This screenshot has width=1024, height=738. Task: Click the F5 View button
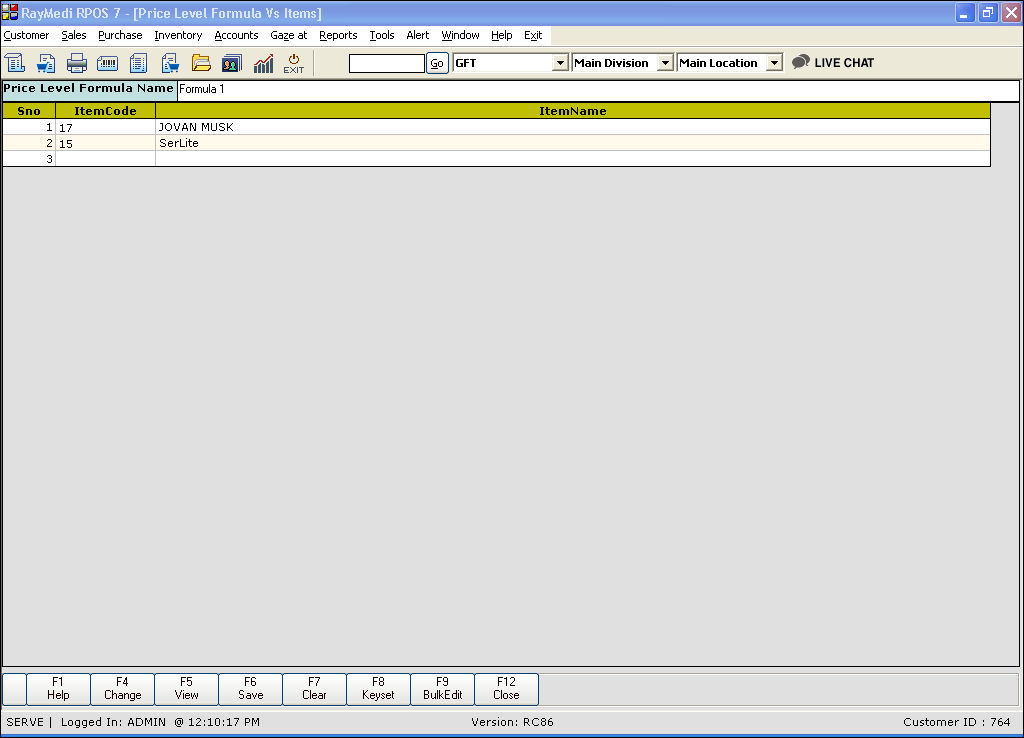[186, 689]
